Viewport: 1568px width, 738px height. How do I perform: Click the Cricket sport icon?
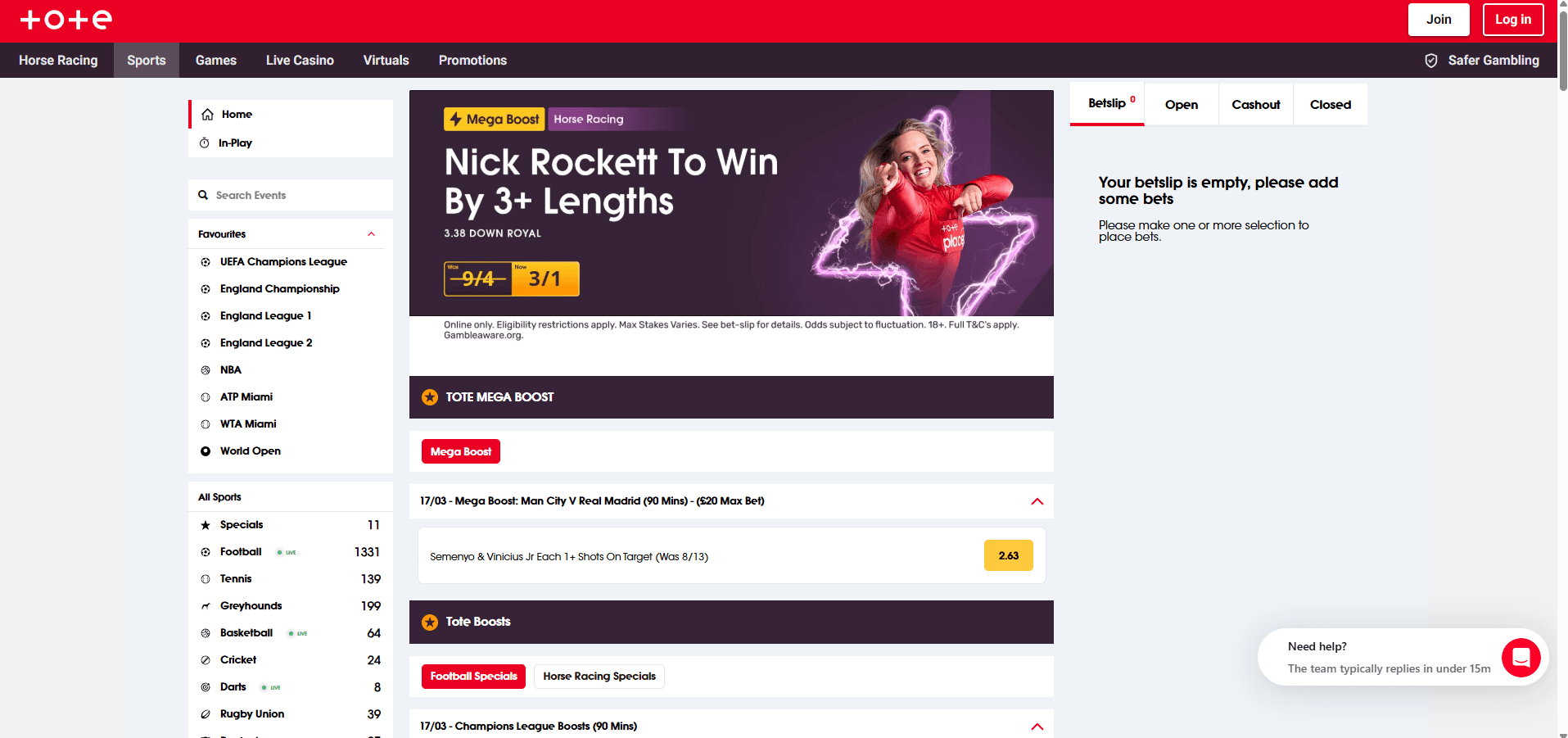click(206, 660)
